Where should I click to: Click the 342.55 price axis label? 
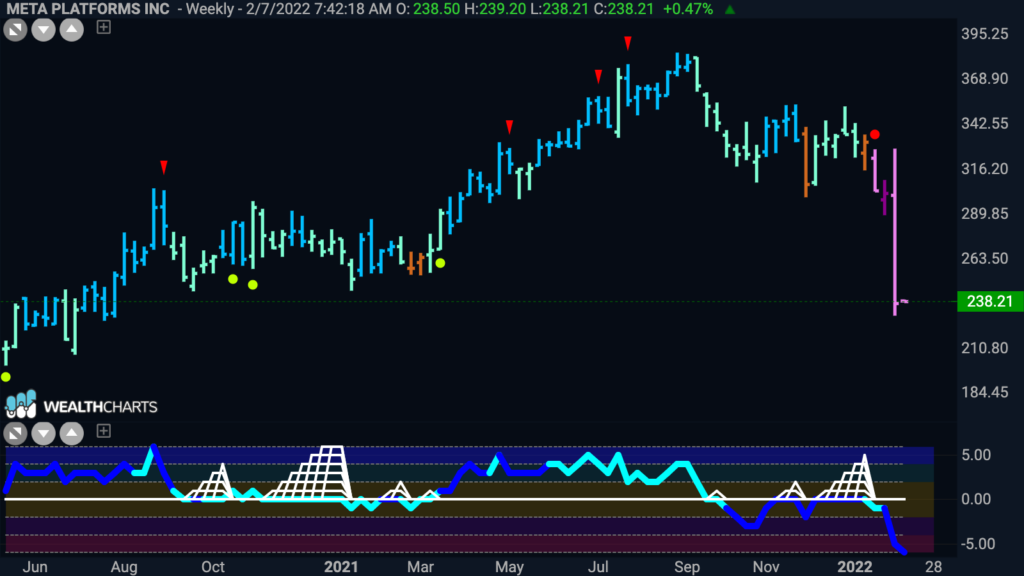tap(985, 123)
